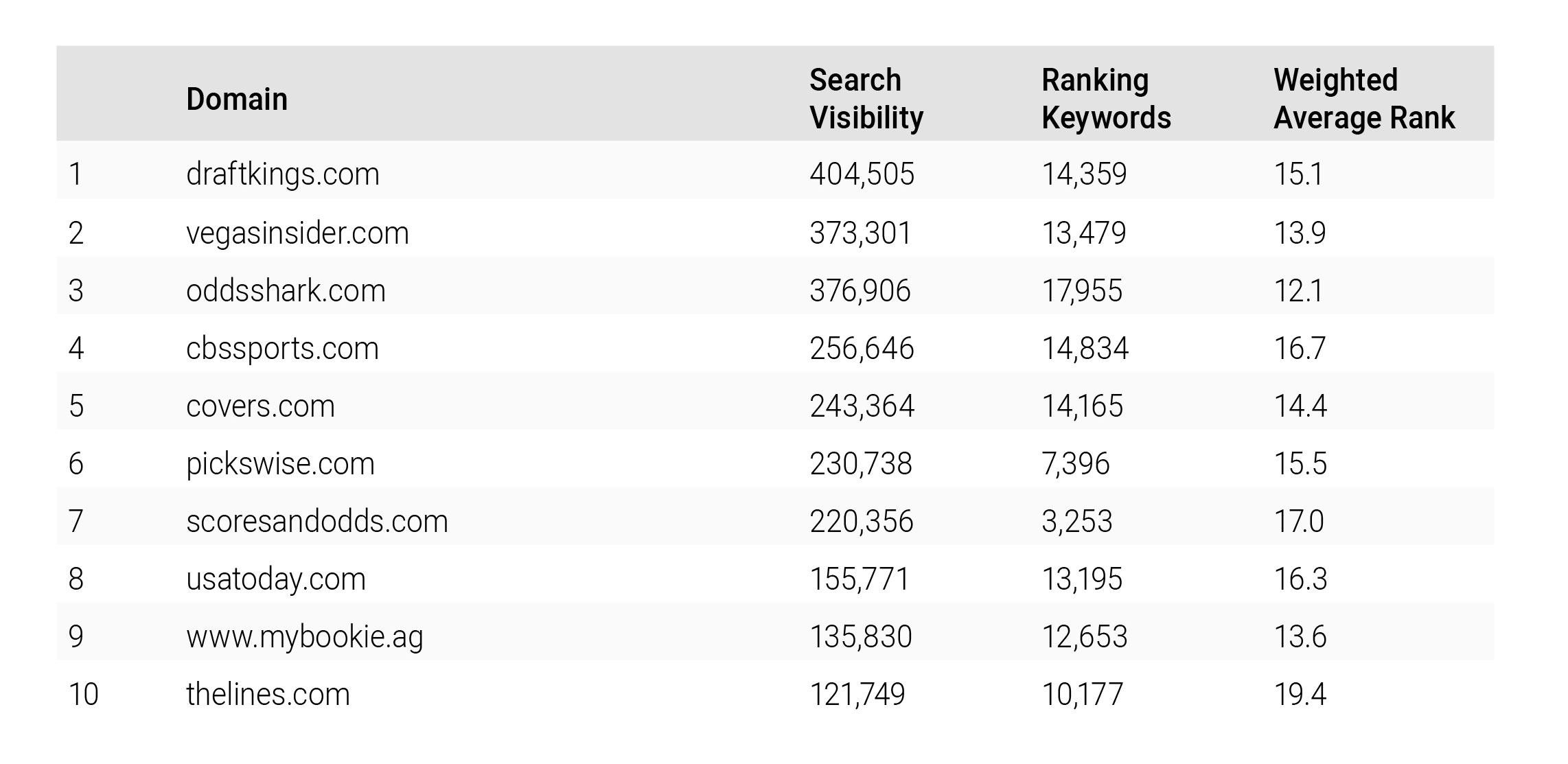
Task: Click the Ranking Keywords header
Action: [1106, 99]
